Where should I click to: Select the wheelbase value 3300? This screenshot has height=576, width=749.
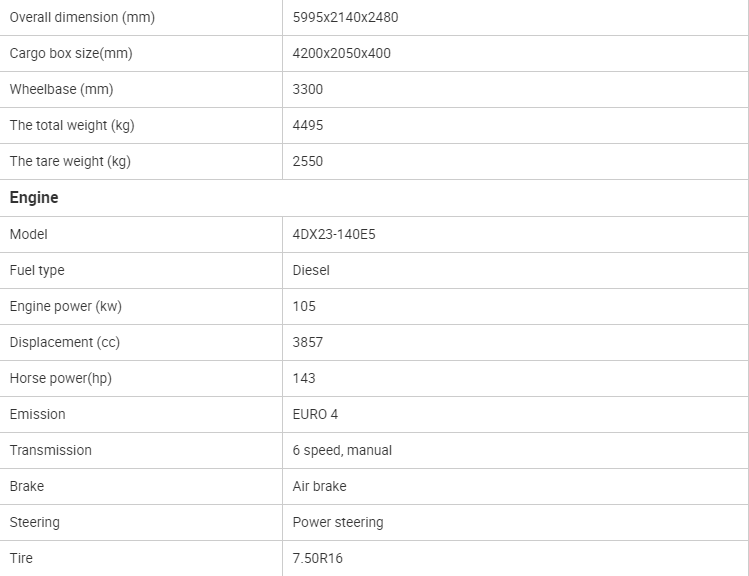pos(308,89)
